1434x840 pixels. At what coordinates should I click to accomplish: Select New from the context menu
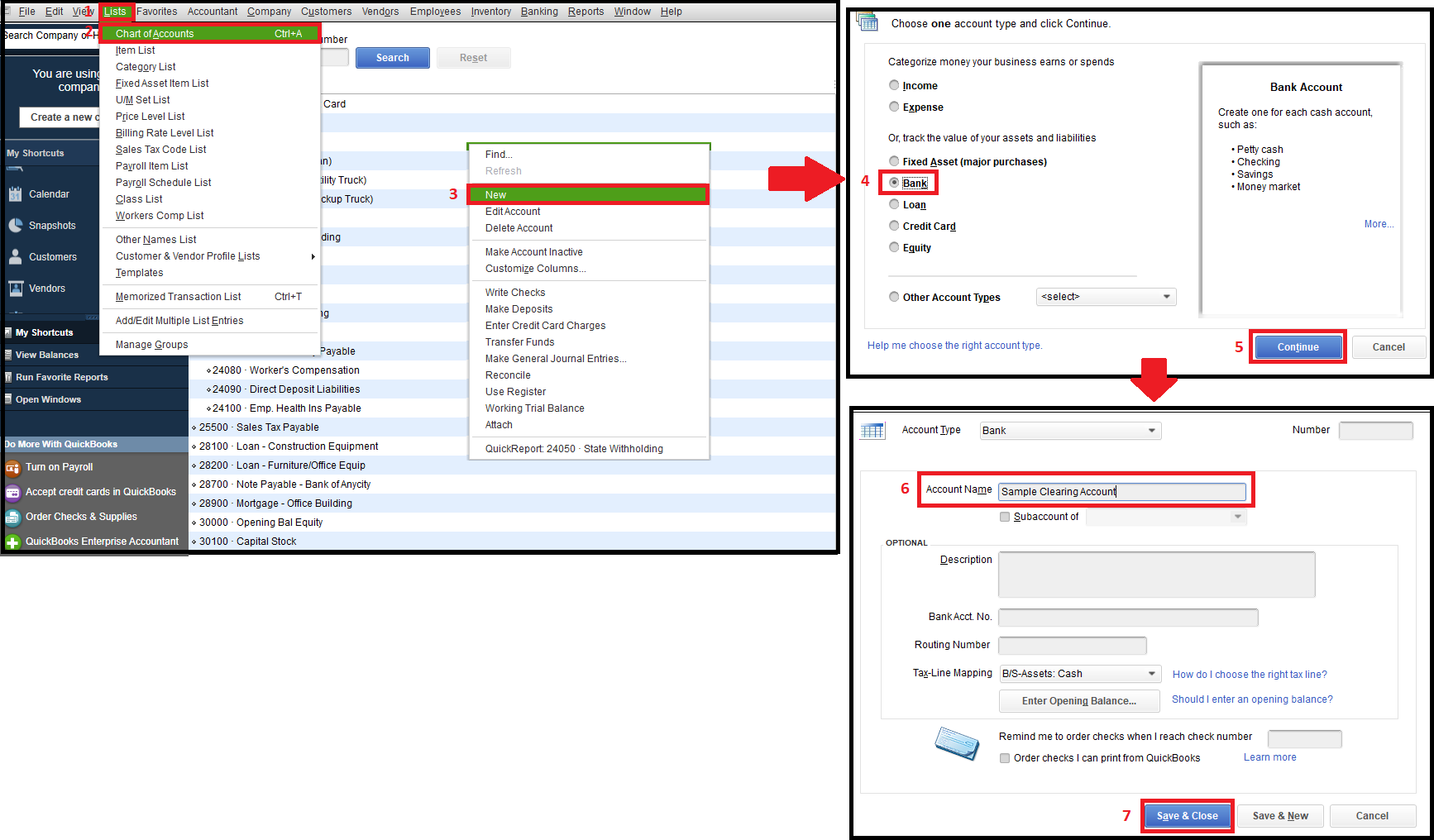tap(588, 193)
